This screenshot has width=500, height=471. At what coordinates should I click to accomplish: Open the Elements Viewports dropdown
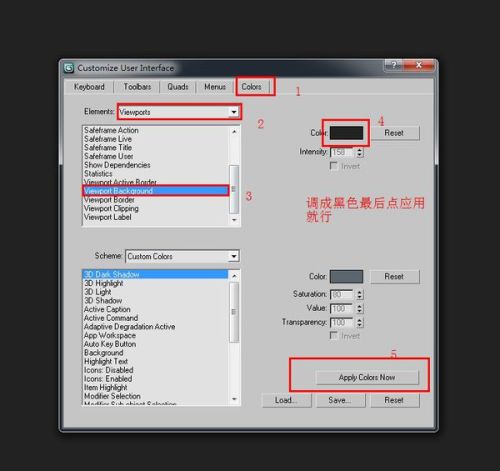click(x=179, y=112)
